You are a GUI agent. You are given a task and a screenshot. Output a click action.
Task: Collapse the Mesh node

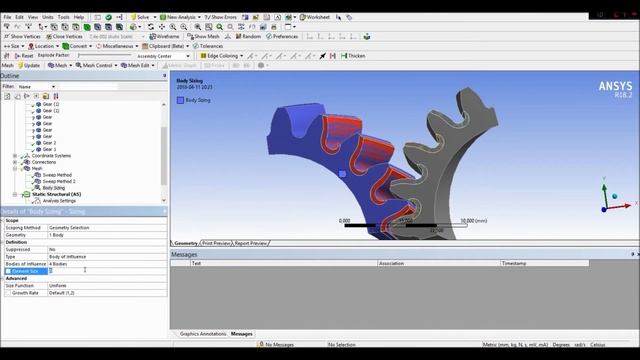[15, 169]
